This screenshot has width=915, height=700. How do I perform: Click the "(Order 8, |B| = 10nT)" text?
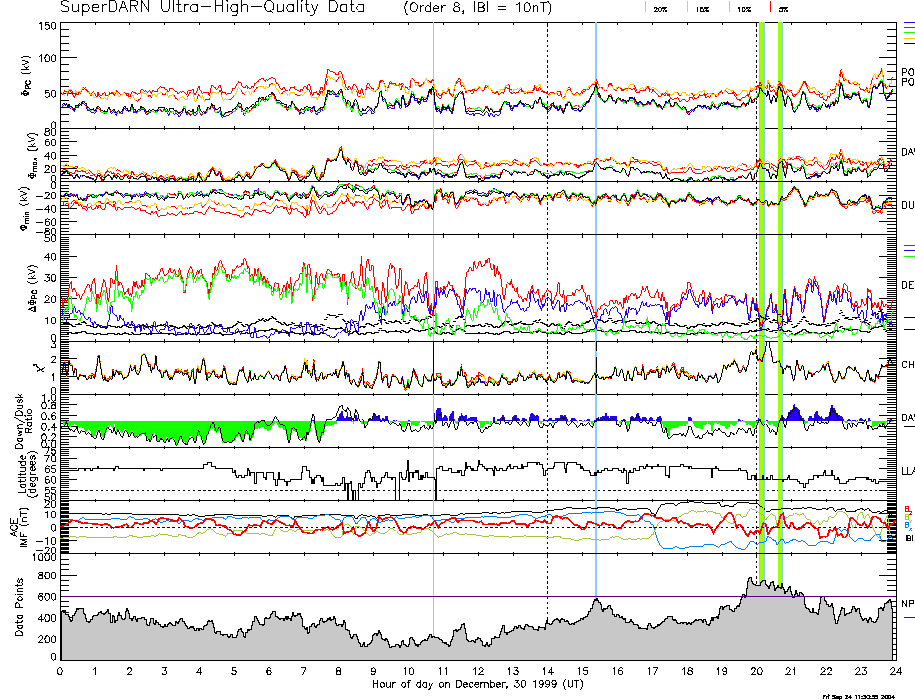[489, 9]
